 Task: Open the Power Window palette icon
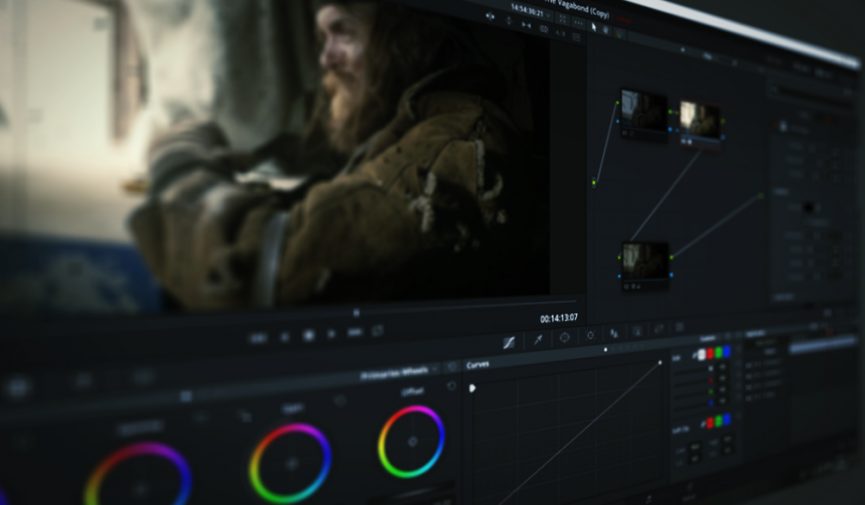point(564,337)
